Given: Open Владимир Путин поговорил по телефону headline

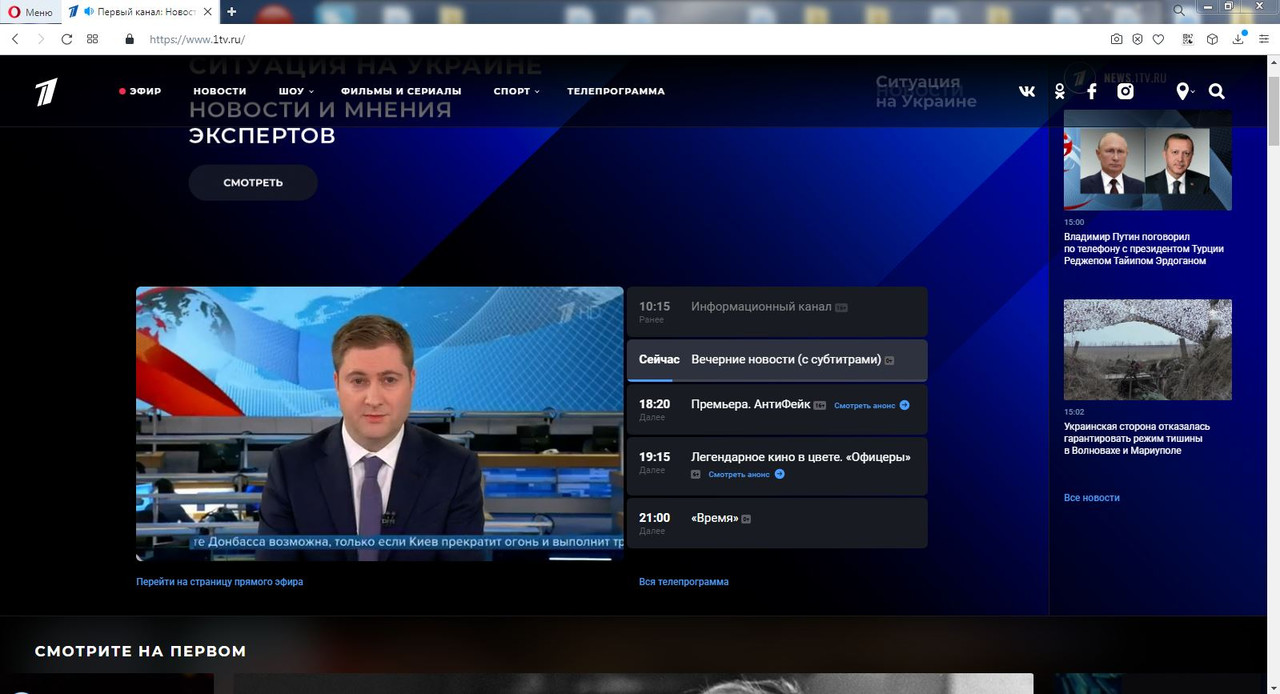Looking at the screenshot, I should click(1144, 249).
